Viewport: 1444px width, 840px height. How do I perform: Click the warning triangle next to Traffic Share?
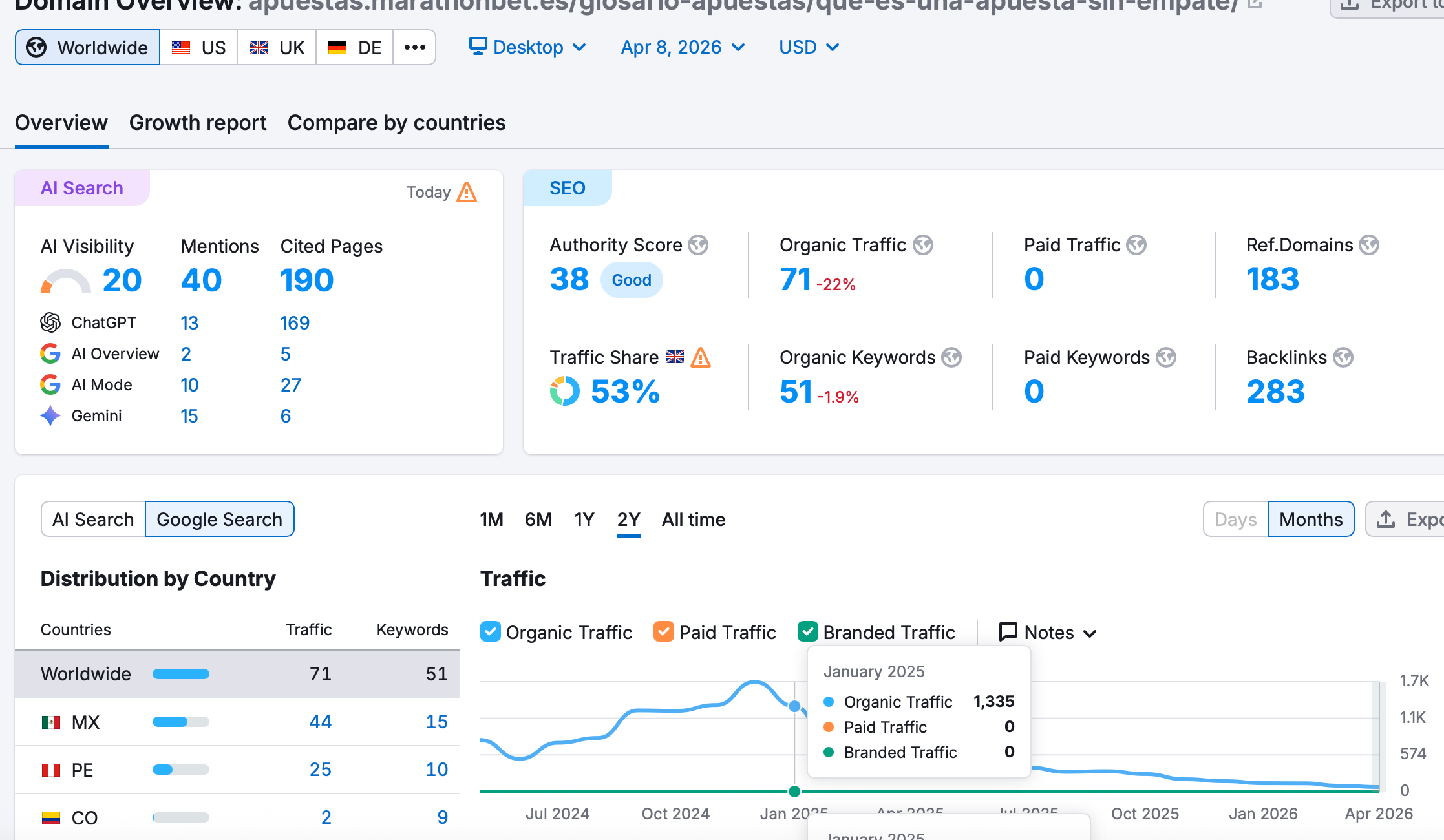point(701,357)
